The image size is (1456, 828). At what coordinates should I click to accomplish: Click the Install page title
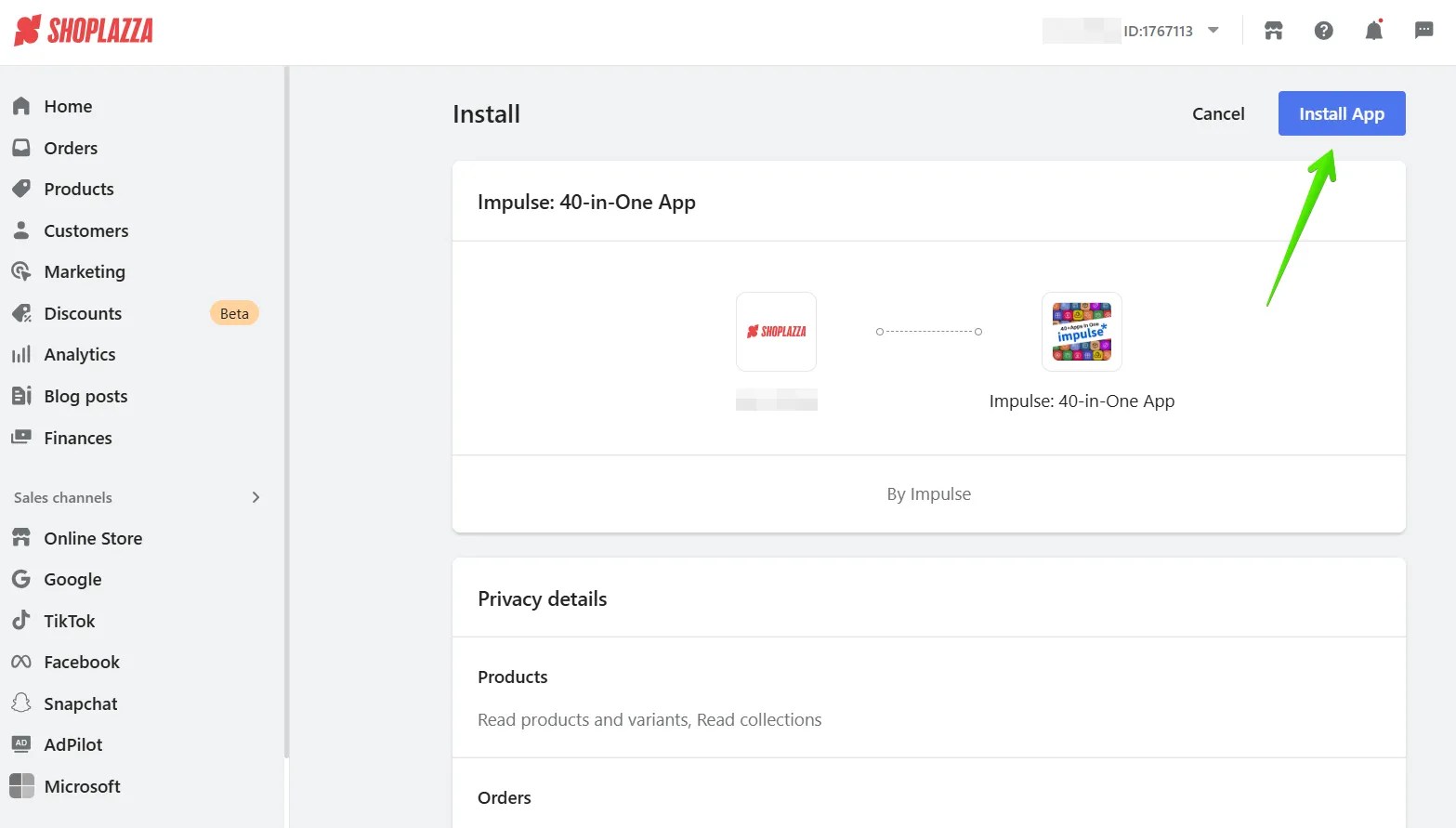click(x=486, y=113)
